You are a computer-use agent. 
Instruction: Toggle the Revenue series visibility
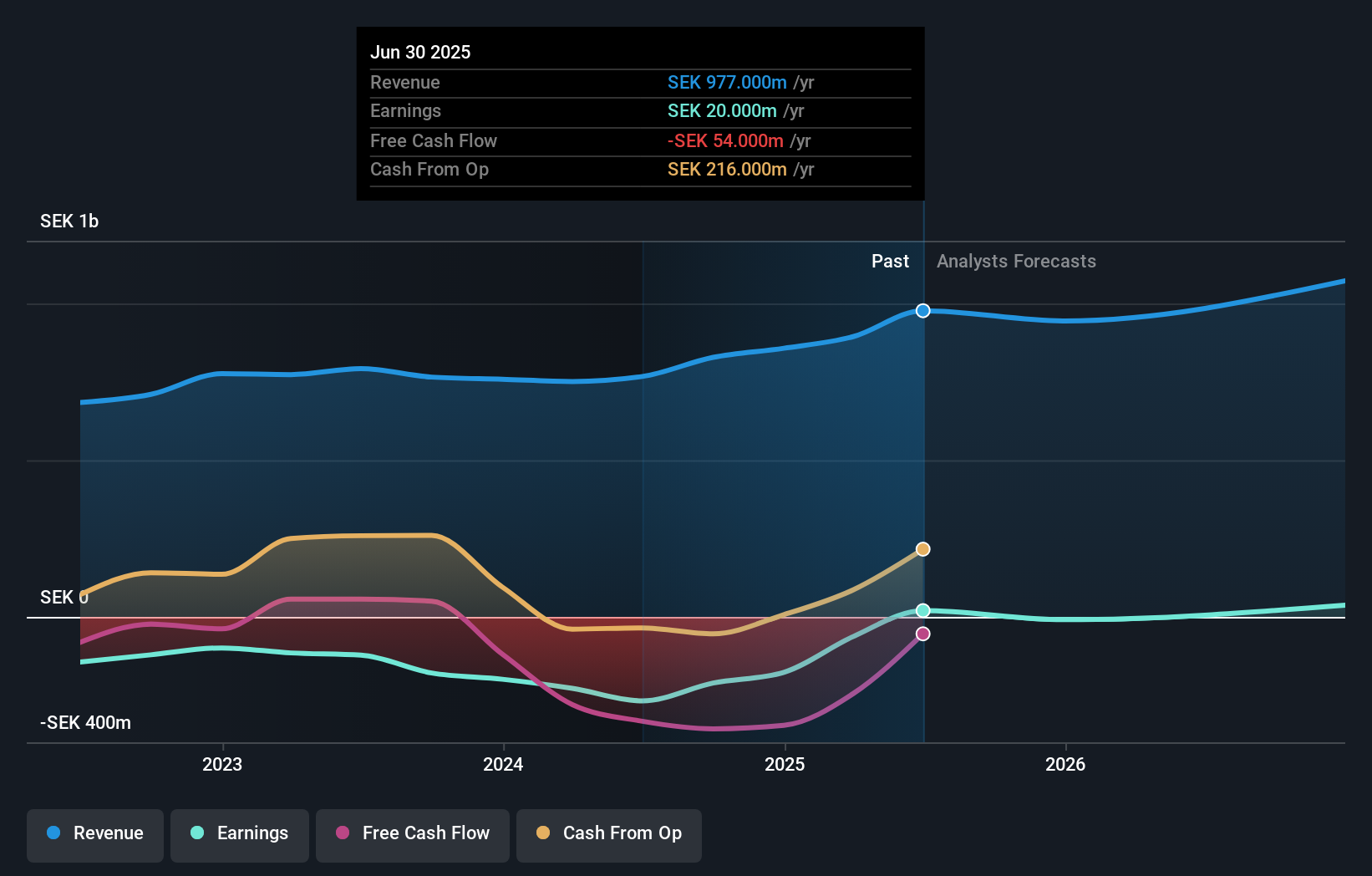tap(94, 835)
